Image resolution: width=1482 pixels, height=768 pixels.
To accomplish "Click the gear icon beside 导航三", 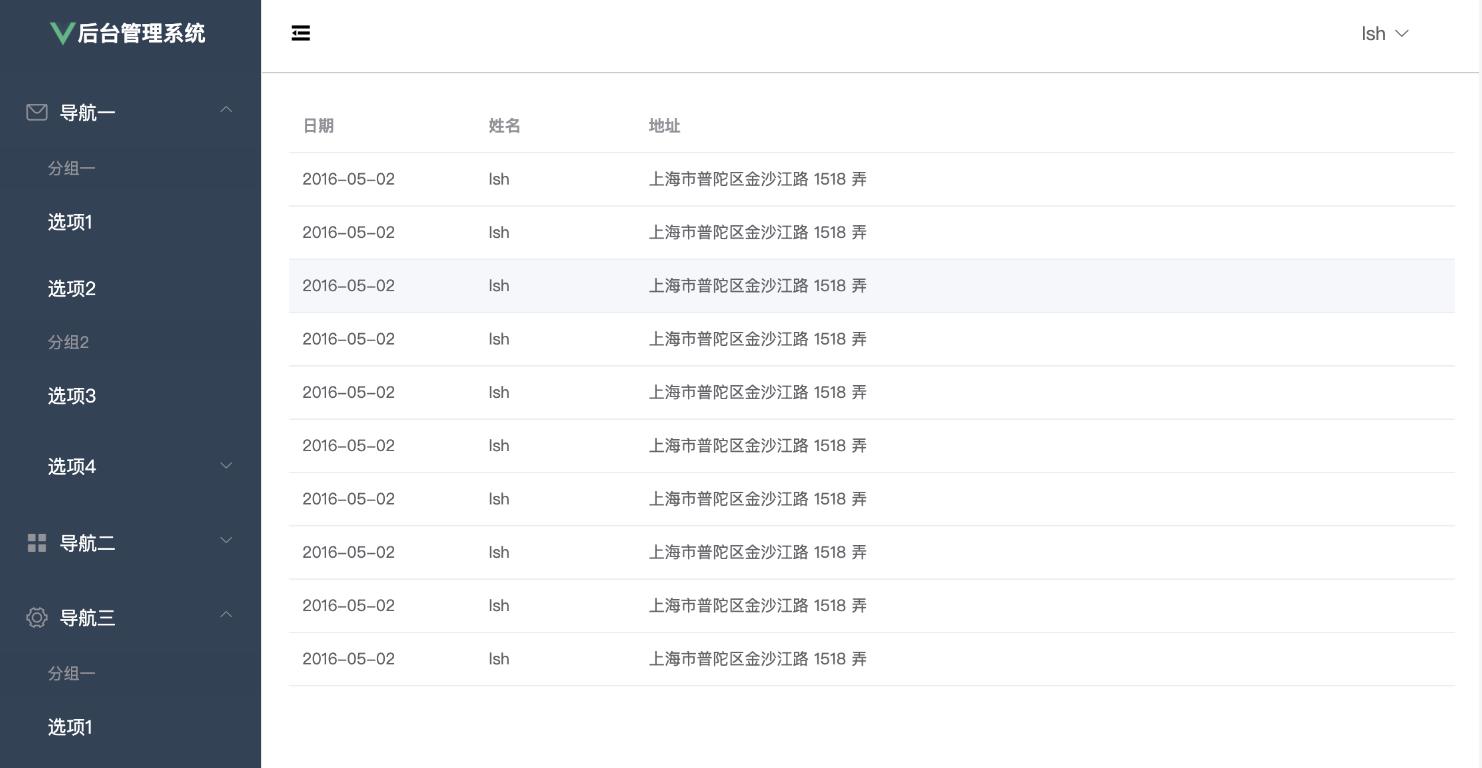I will click(37, 618).
